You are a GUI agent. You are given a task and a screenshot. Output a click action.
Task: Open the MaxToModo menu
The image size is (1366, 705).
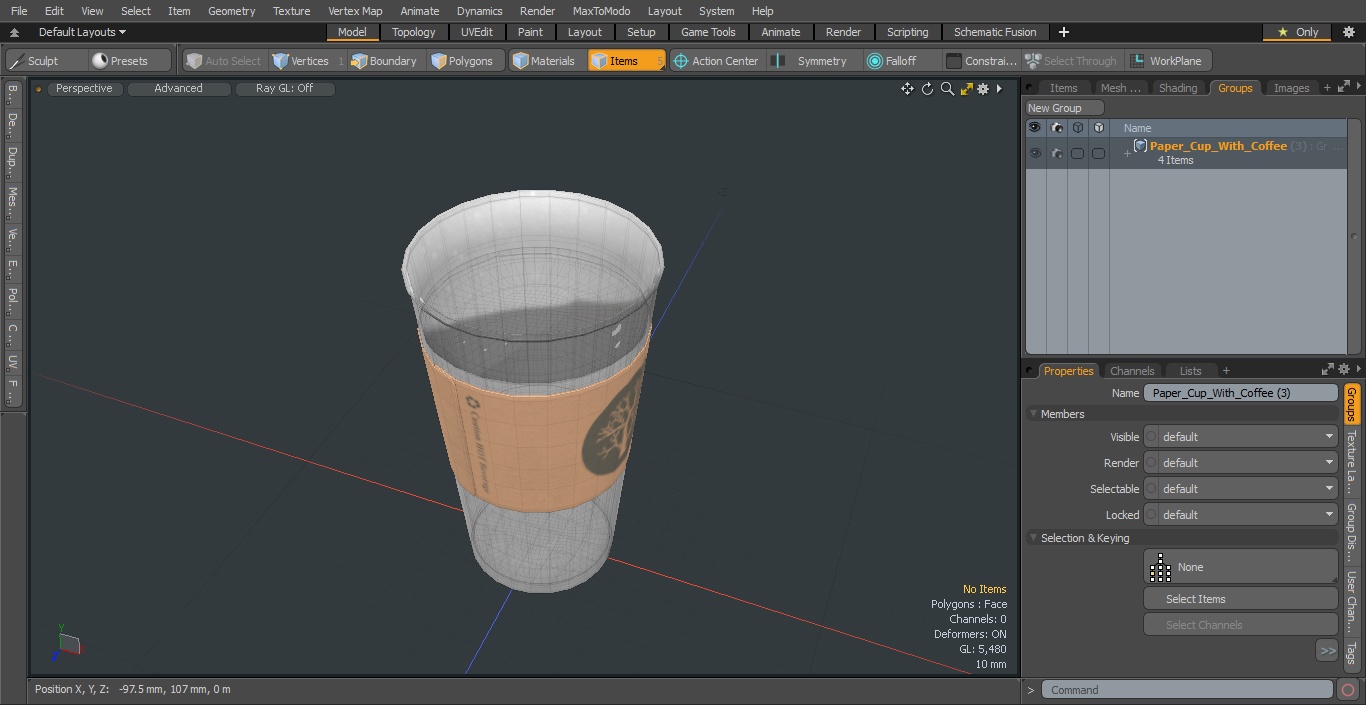coord(601,11)
